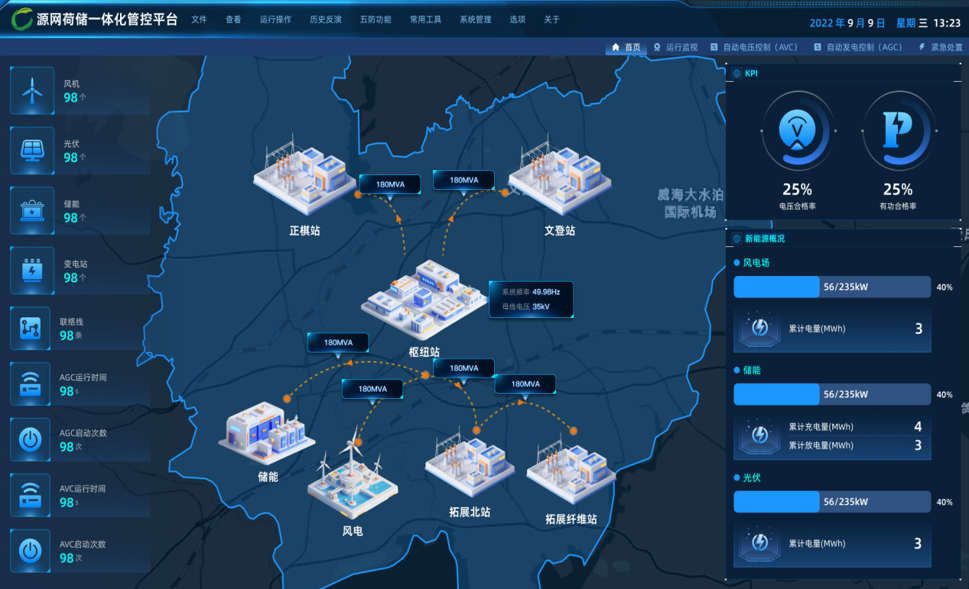This screenshot has height=589, width=969.
Task: Select the 文登站 substation on the map
Action: [x=559, y=173]
